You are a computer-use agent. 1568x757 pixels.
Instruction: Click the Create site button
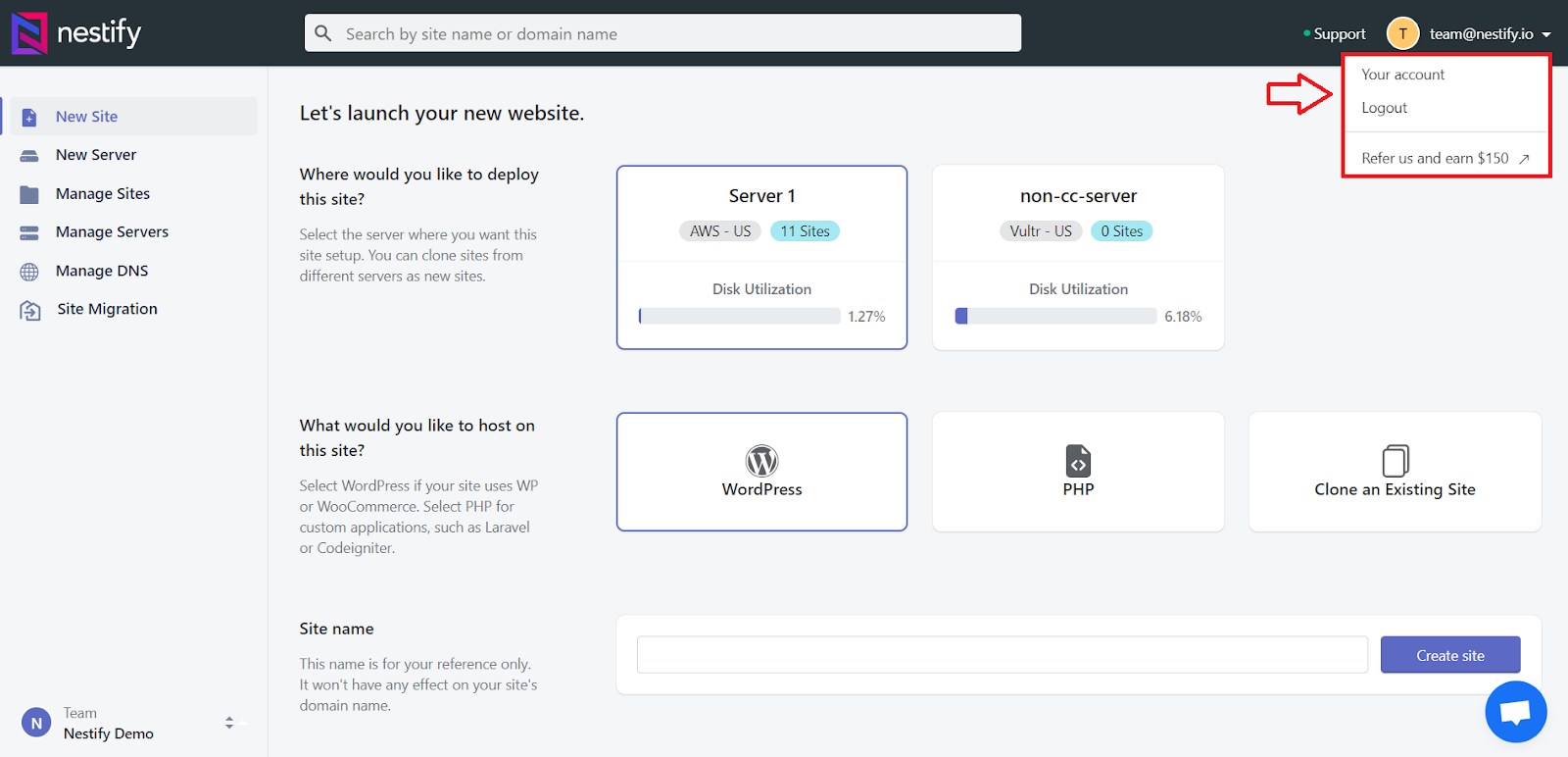[x=1450, y=655]
